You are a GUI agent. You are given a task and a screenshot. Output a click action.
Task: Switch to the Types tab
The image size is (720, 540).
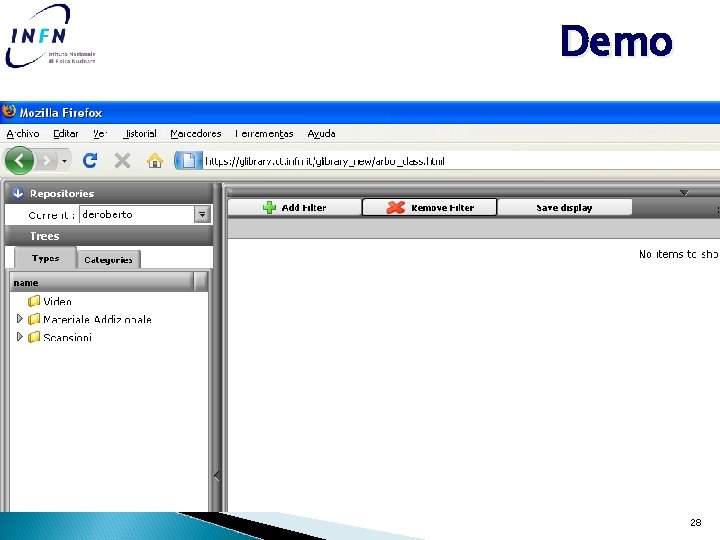(x=45, y=258)
